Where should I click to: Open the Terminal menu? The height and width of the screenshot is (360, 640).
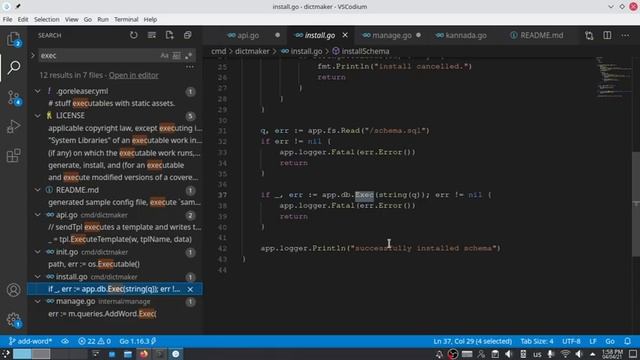[x=126, y=19]
